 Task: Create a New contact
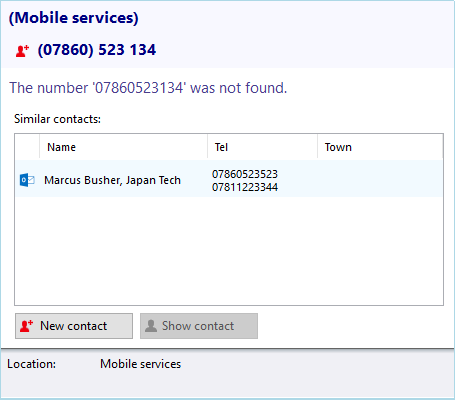tap(74, 326)
